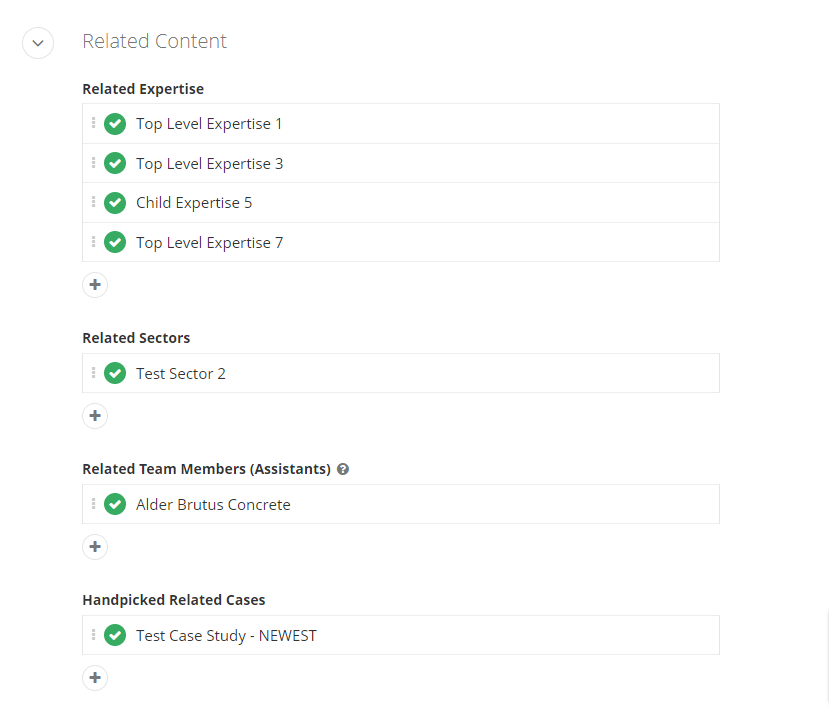Click the drag handle of Top Level Expertise 3
Screen dimensions: 829x727
pyautogui.click(x=94, y=163)
